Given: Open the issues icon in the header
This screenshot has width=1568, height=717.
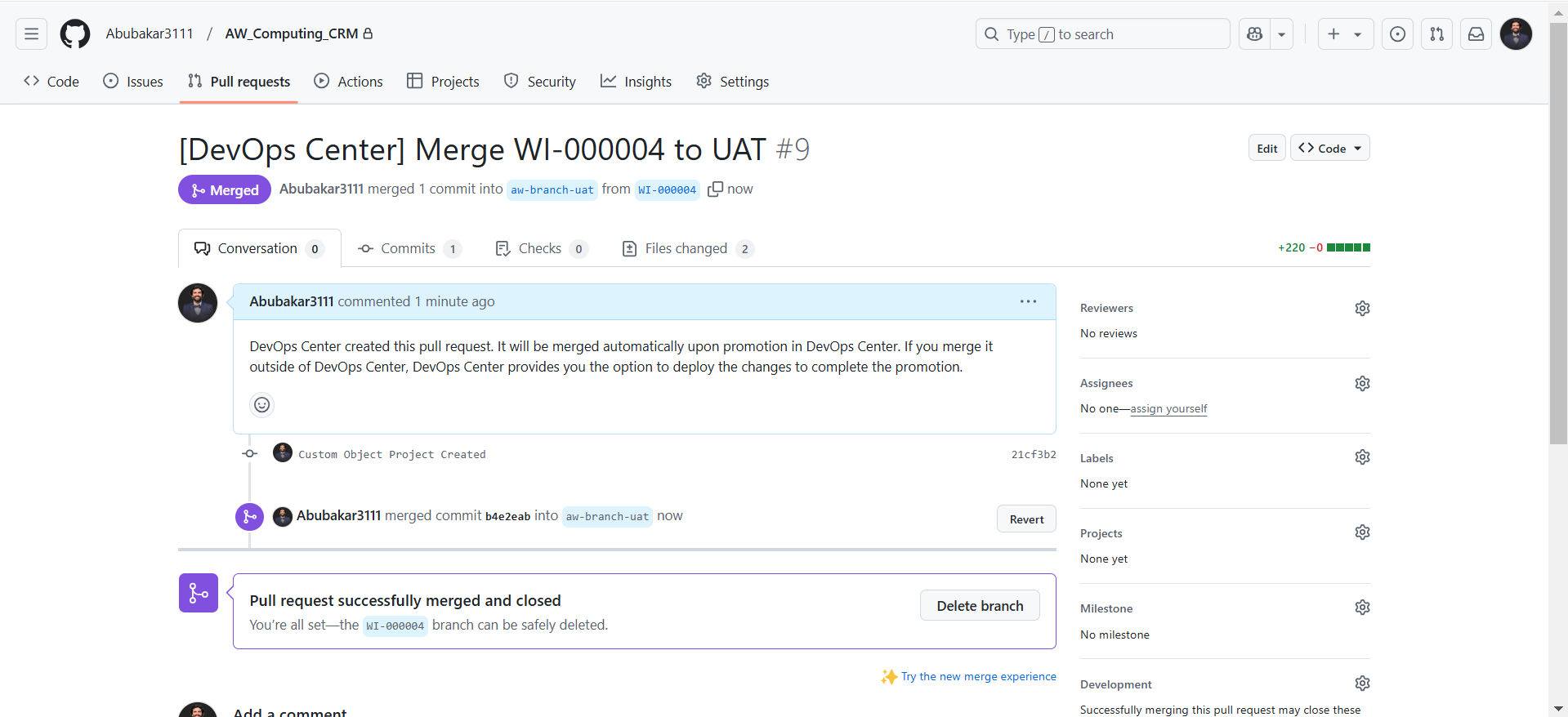Looking at the screenshot, I should (1398, 34).
